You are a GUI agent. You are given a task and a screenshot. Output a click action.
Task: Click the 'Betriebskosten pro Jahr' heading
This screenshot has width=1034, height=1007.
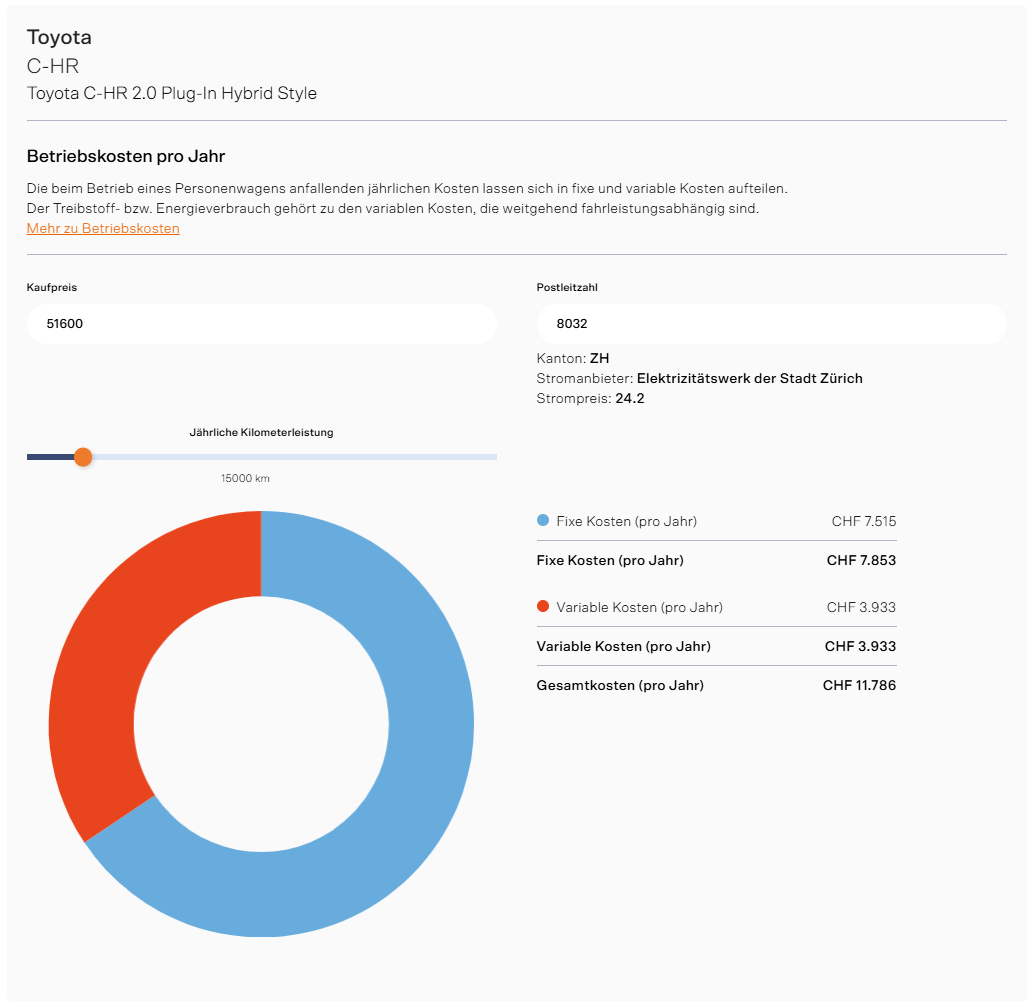click(x=126, y=156)
